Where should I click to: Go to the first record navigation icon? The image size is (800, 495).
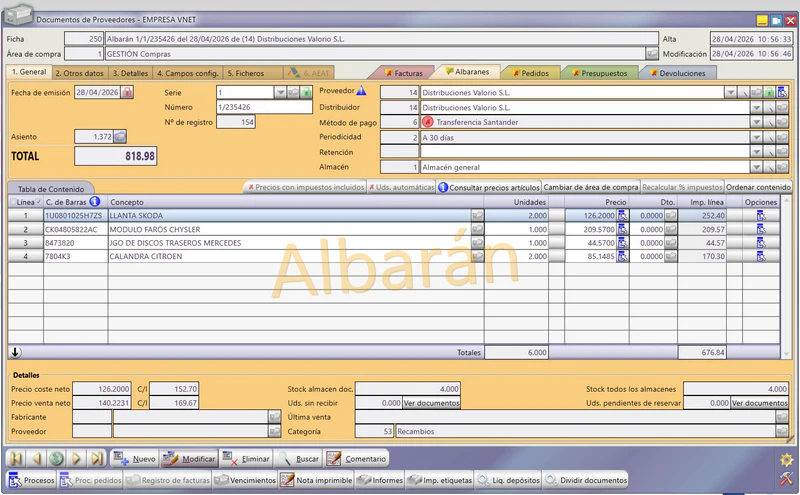click(16, 458)
